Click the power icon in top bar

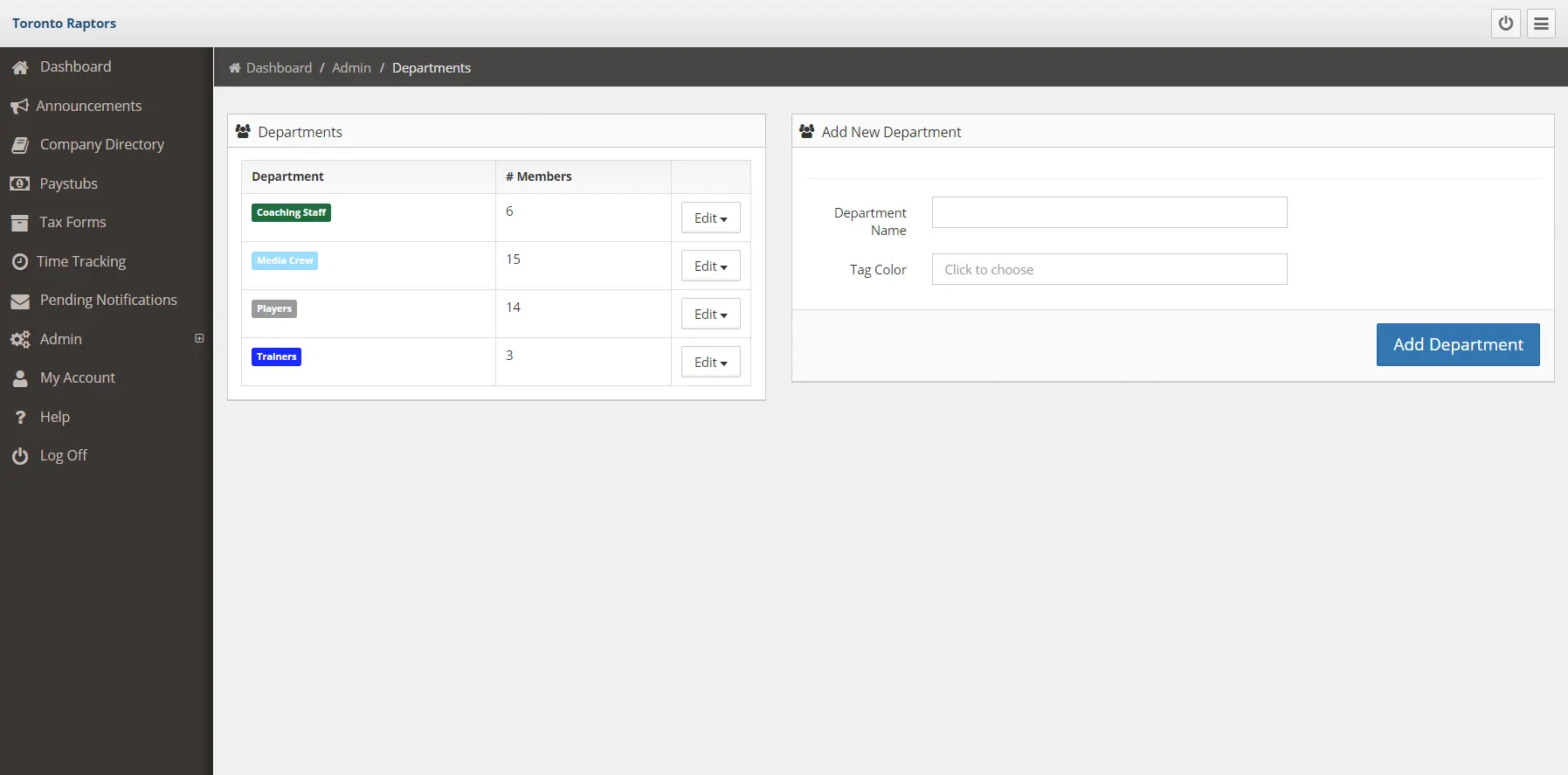[x=1505, y=24]
